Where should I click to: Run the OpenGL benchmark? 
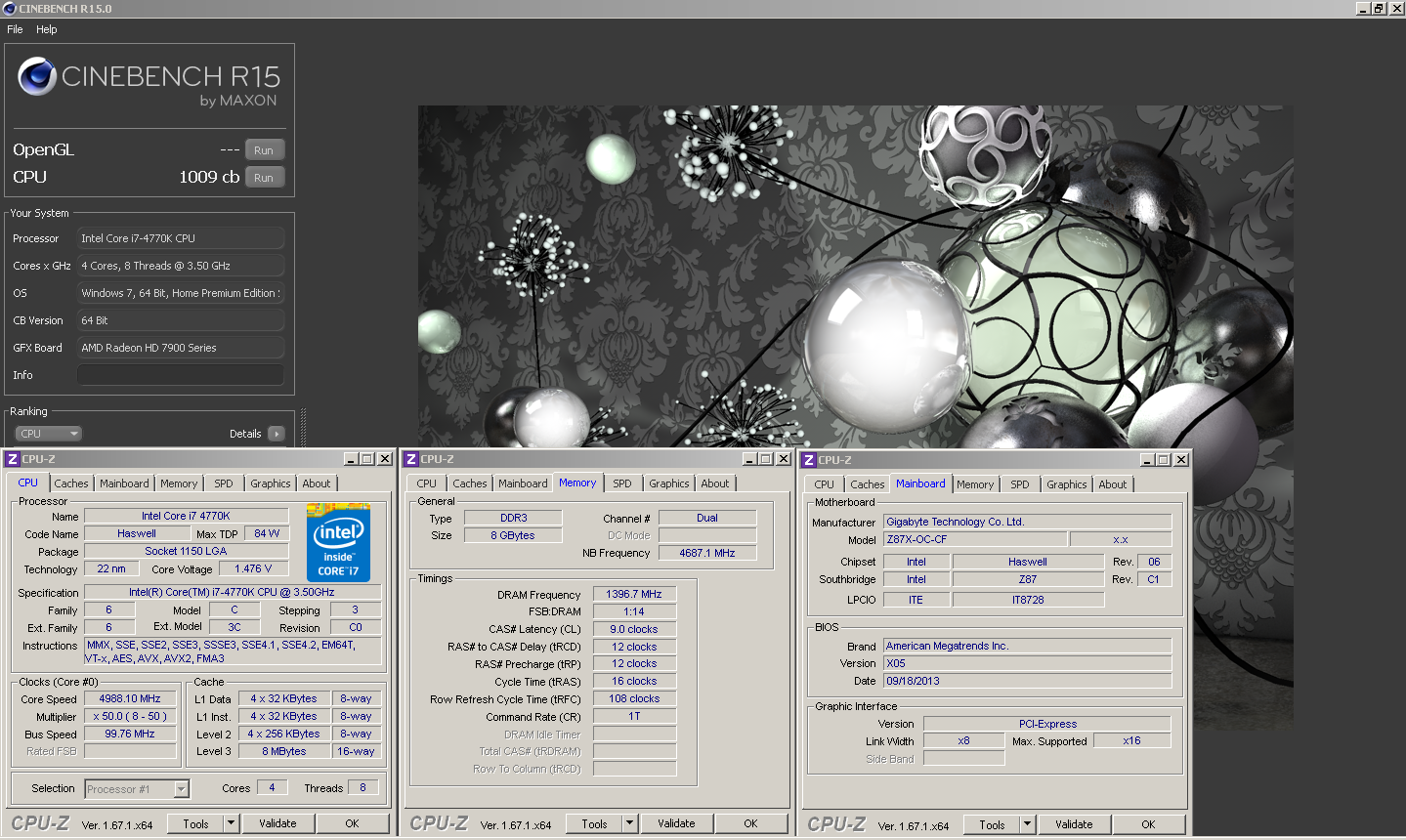pyautogui.click(x=264, y=150)
